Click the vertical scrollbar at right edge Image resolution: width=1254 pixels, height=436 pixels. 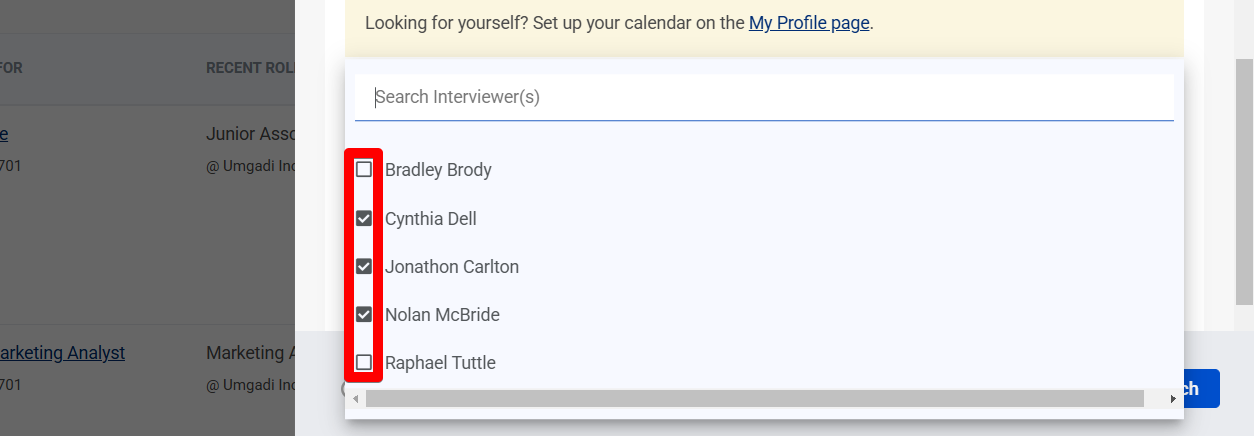pos(1244,180)
